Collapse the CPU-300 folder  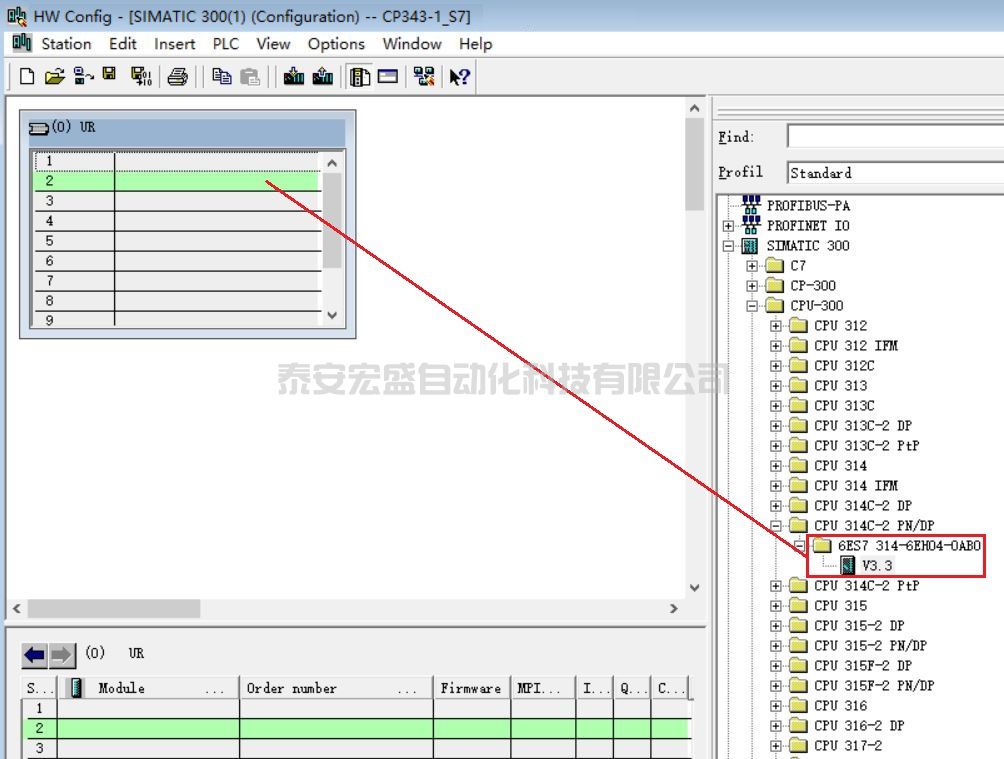coord(752,306)
